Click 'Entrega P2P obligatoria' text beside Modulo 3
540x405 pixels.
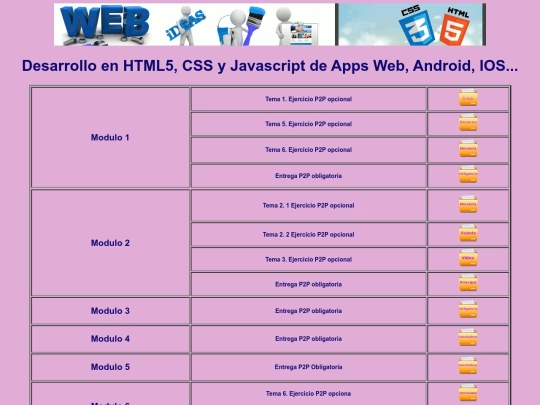point(309,311)
